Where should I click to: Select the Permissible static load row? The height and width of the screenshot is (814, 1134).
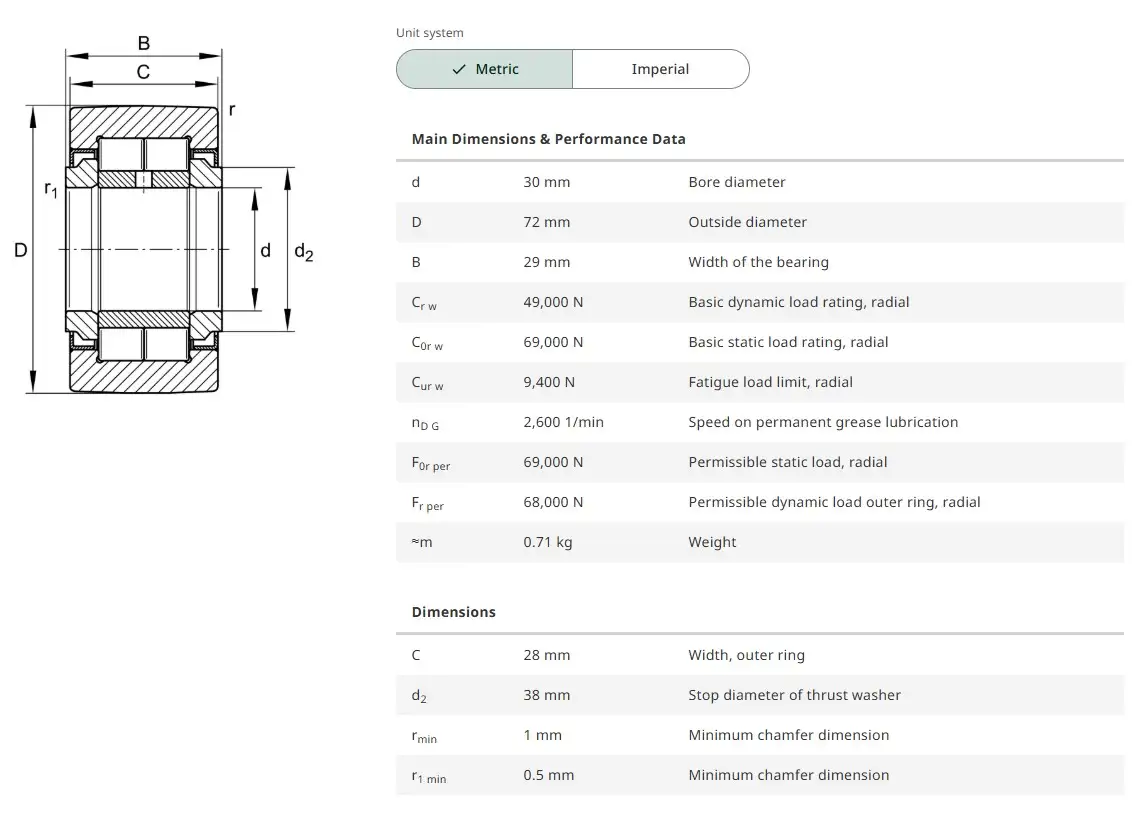759,462
